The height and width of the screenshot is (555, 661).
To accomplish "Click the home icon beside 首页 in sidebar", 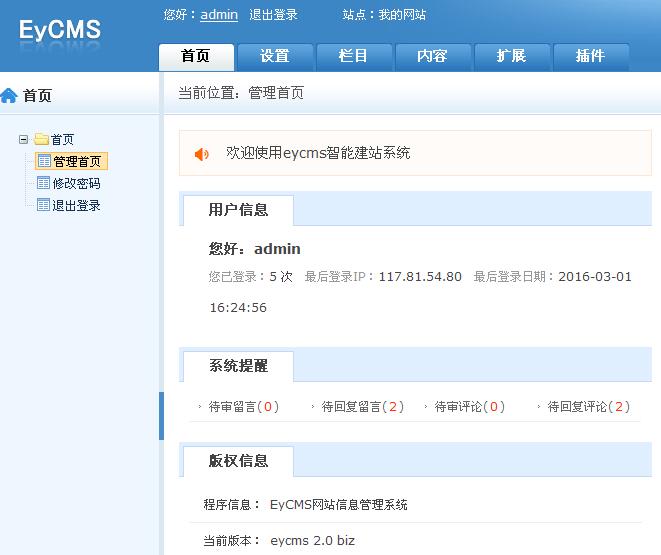I will tap(10, 96).
